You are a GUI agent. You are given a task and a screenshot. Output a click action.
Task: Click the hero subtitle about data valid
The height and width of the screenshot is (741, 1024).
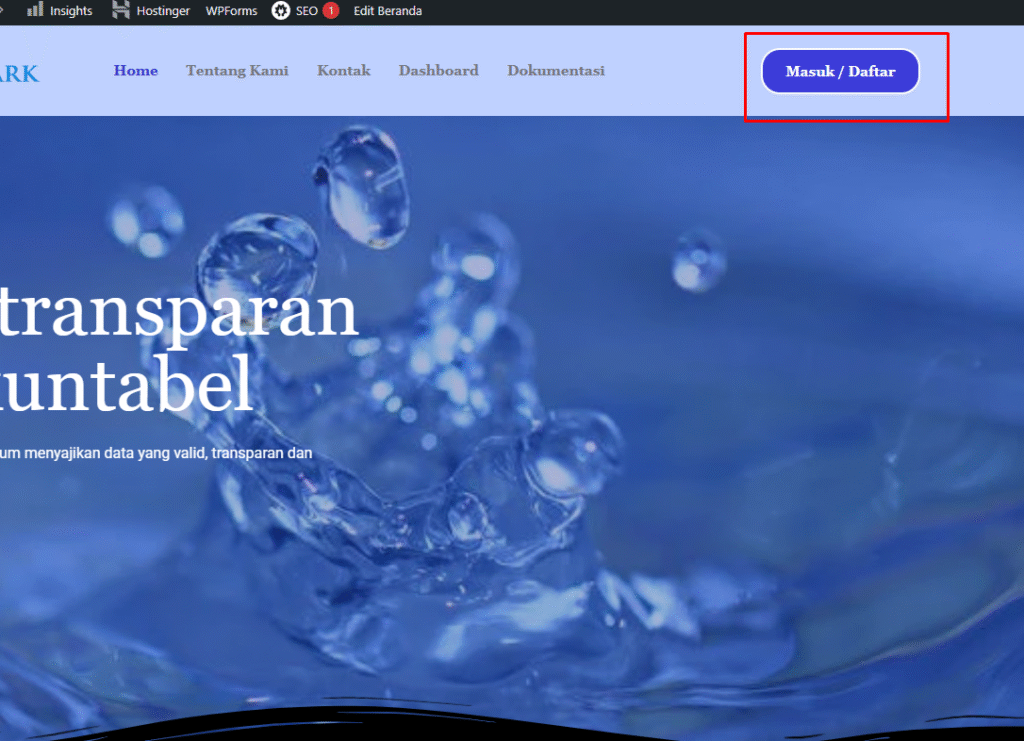point(156,453)
